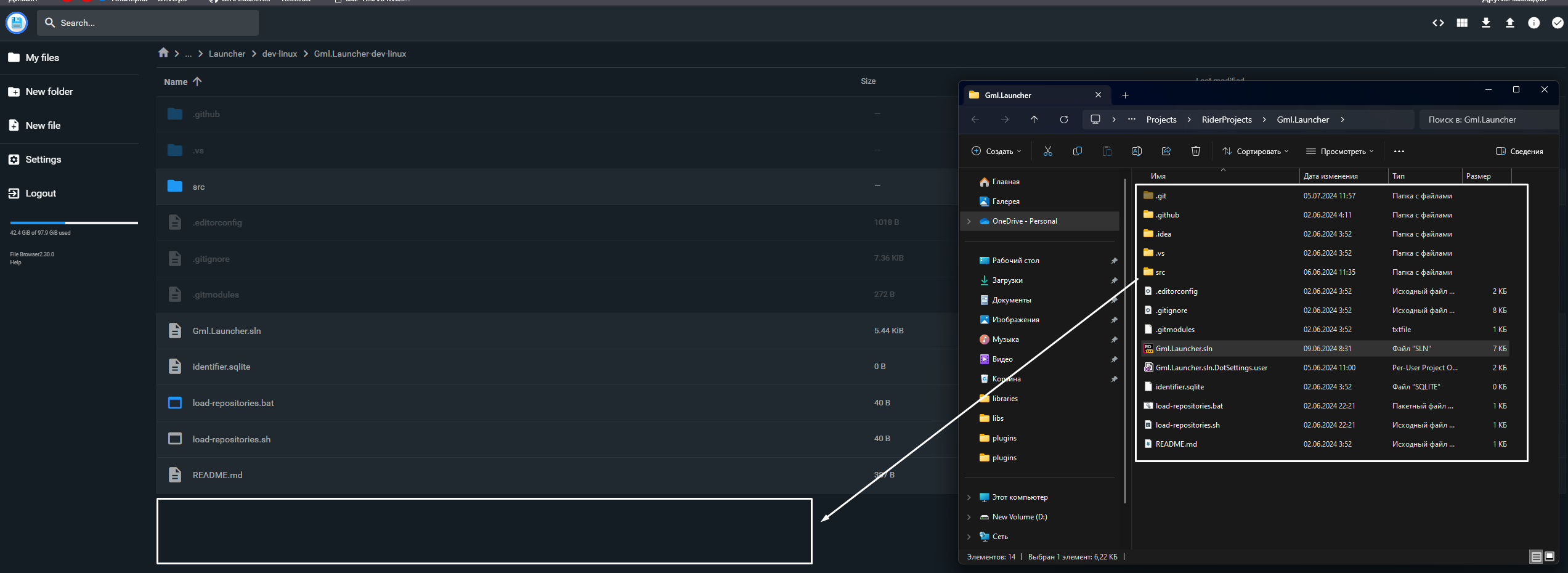Screen dimensions: 1568x573
Task: Switch Explorer to details view in status bar
Action: (x=1535, y=556)
